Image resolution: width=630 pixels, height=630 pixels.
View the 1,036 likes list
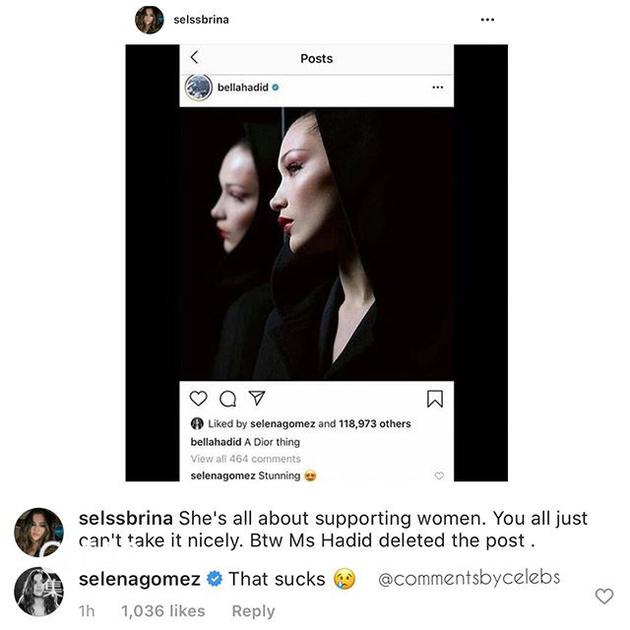[160, 610]
